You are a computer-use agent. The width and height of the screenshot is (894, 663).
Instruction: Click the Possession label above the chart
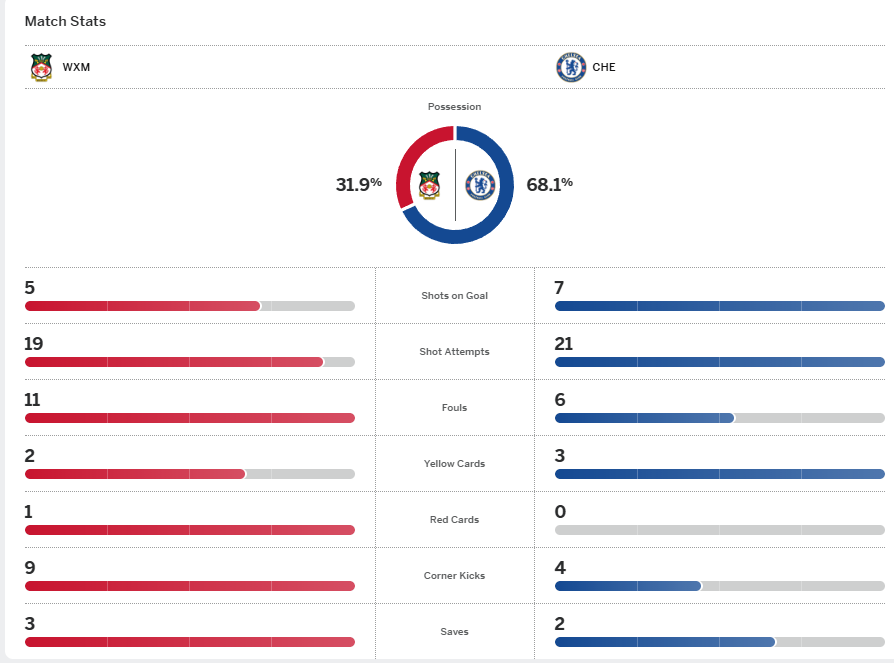click(454, 107)
